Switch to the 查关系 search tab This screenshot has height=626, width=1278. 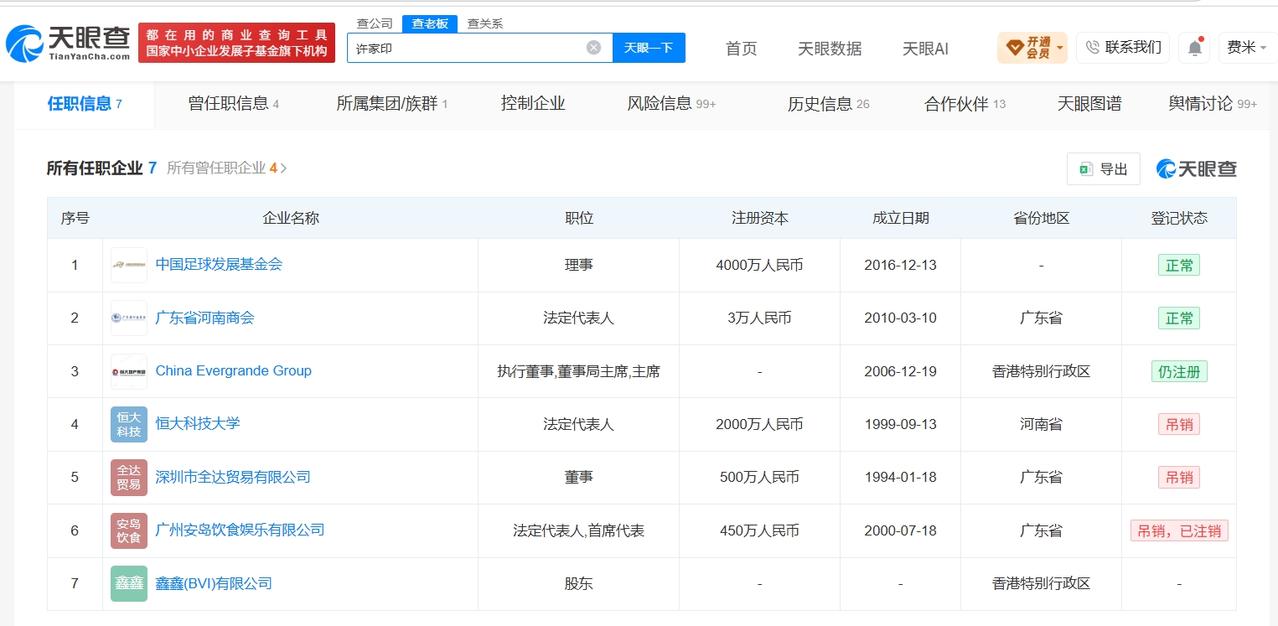point(485,23)
